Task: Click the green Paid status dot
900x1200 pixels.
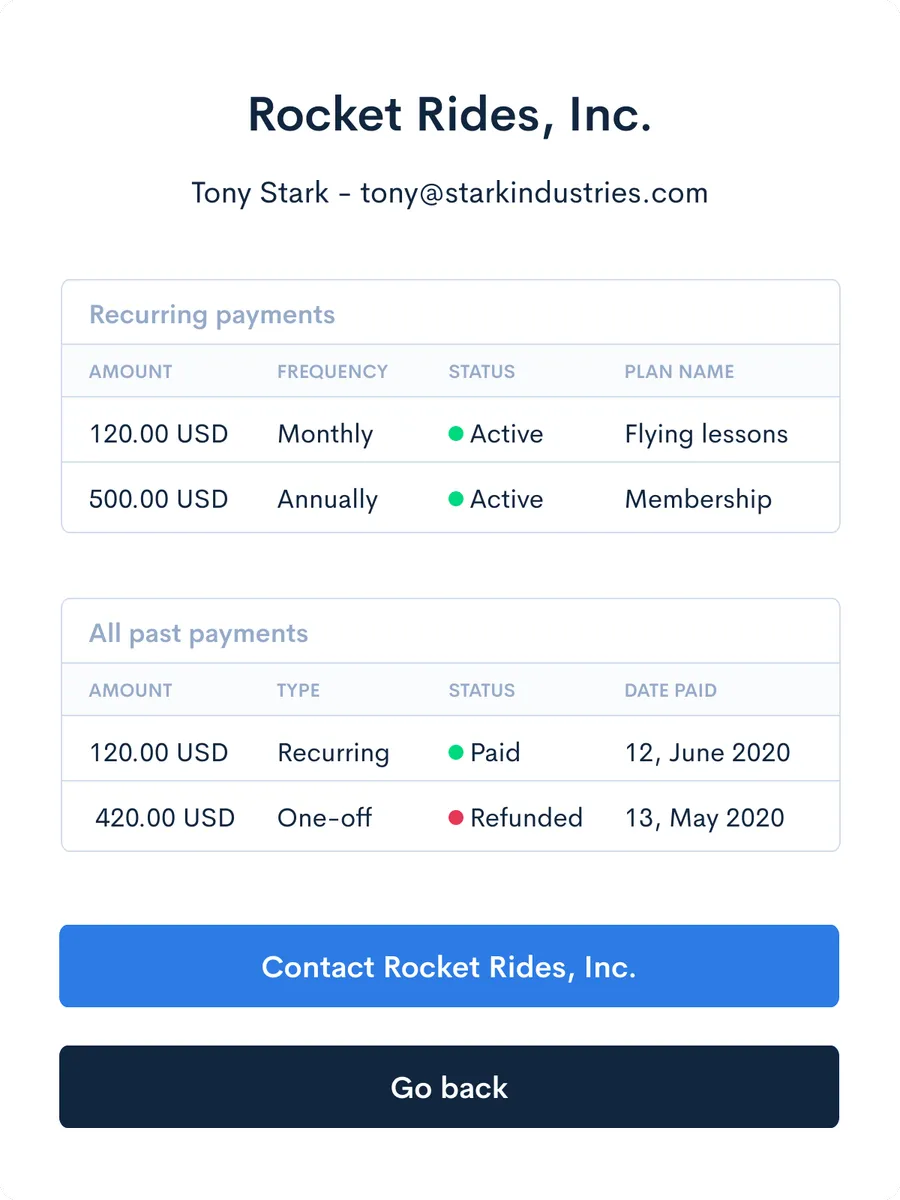Action: [x=456, y=752]
